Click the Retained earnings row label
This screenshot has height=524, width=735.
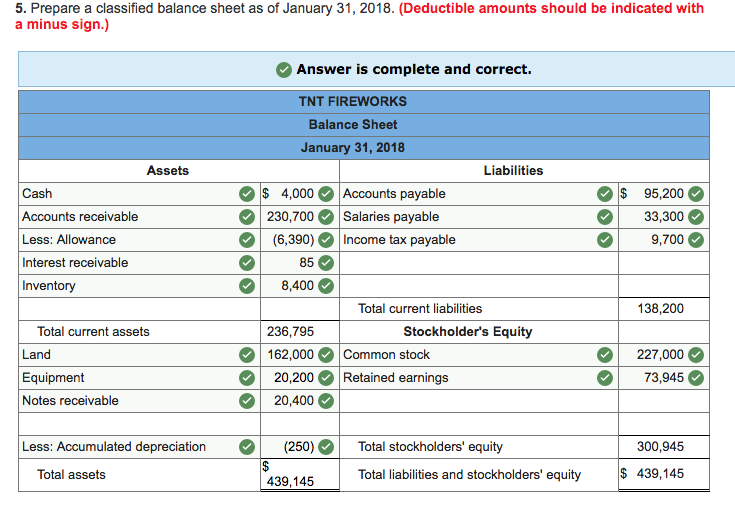pyautogui.click(x=396, y=378)
